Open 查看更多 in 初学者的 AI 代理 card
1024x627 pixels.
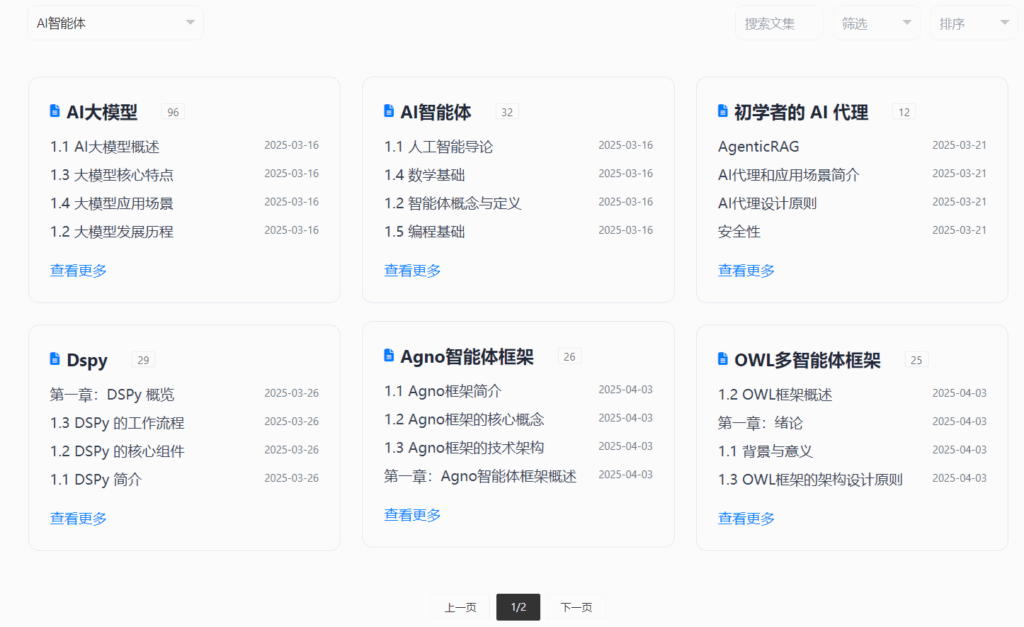coord(746,270)
